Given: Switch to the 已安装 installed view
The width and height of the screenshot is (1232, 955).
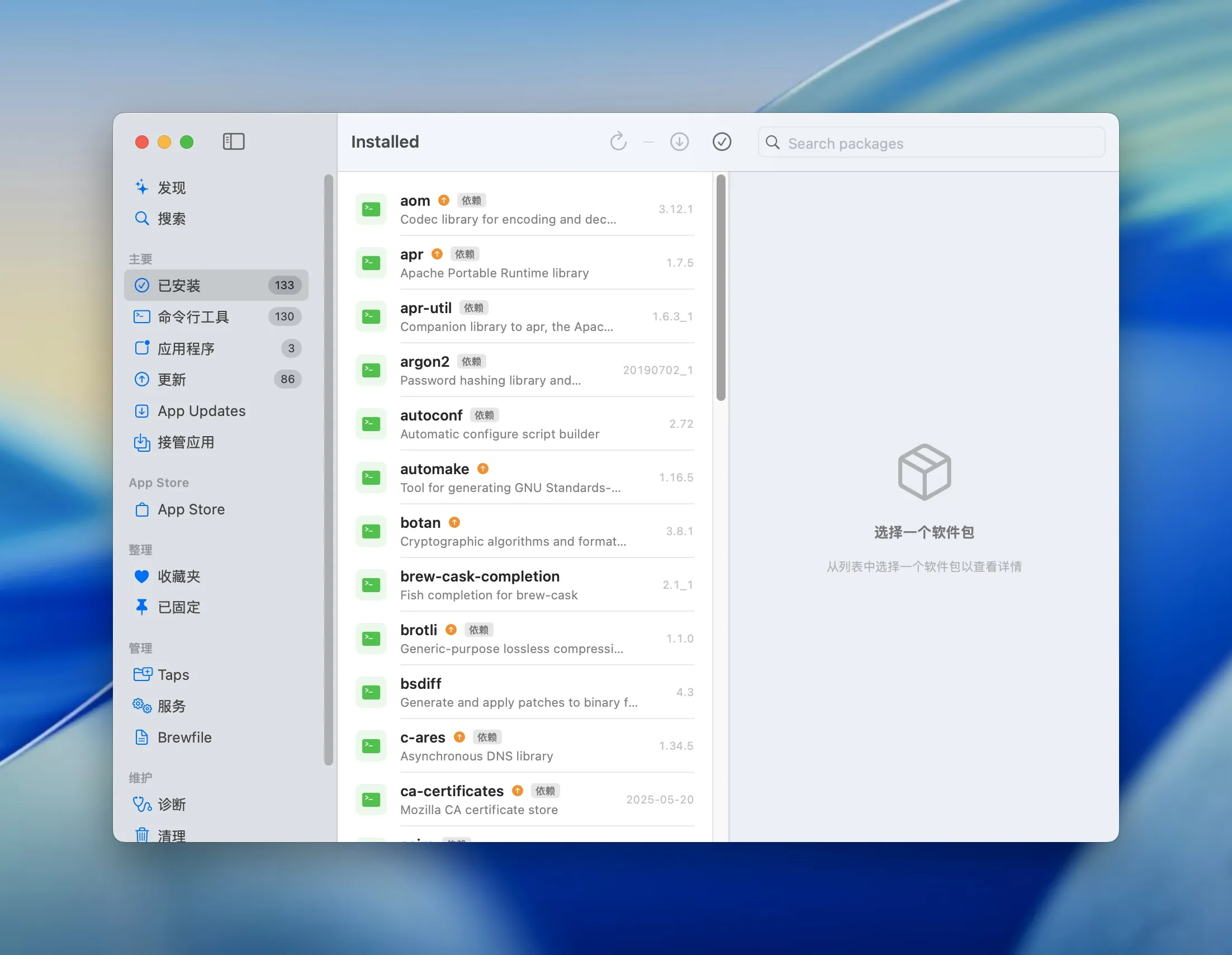Looking at the screenshot, I should pos(179,285).
